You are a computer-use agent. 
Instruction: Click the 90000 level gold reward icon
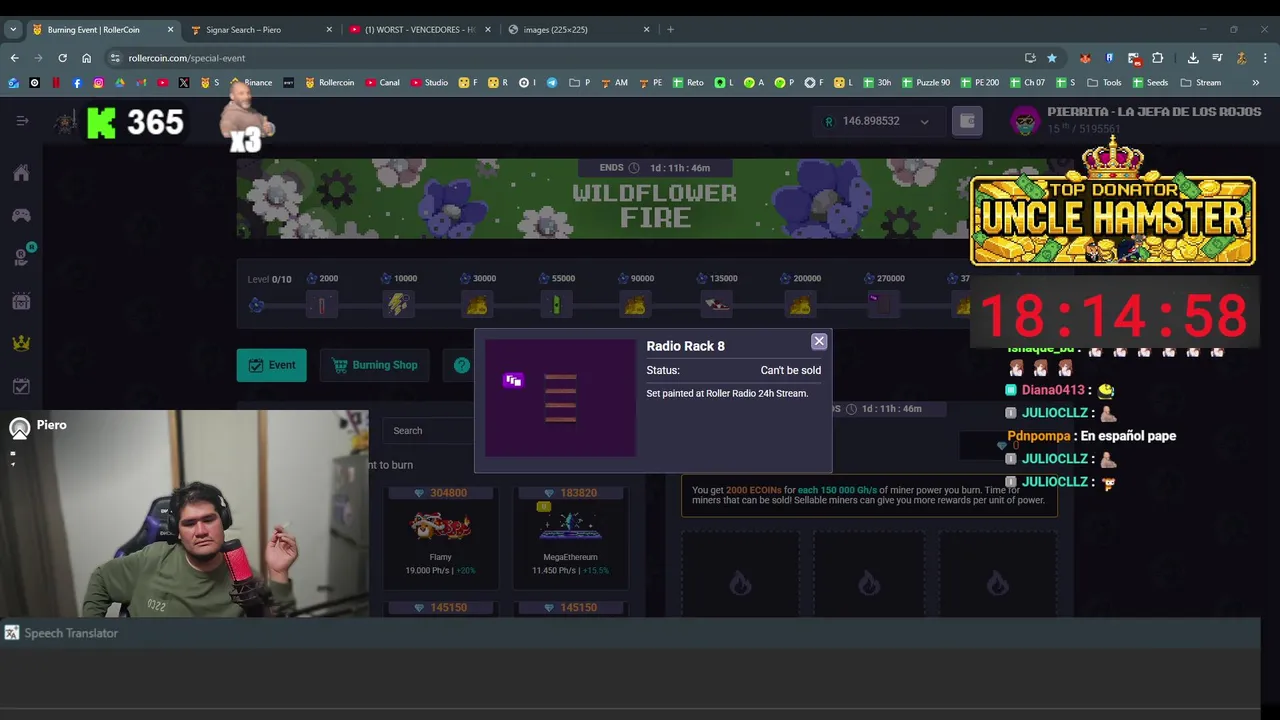coord(635,304)
